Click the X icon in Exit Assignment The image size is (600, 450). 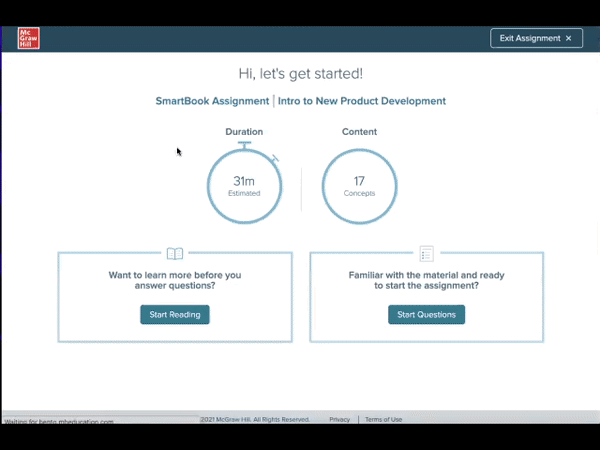[569, 38]
